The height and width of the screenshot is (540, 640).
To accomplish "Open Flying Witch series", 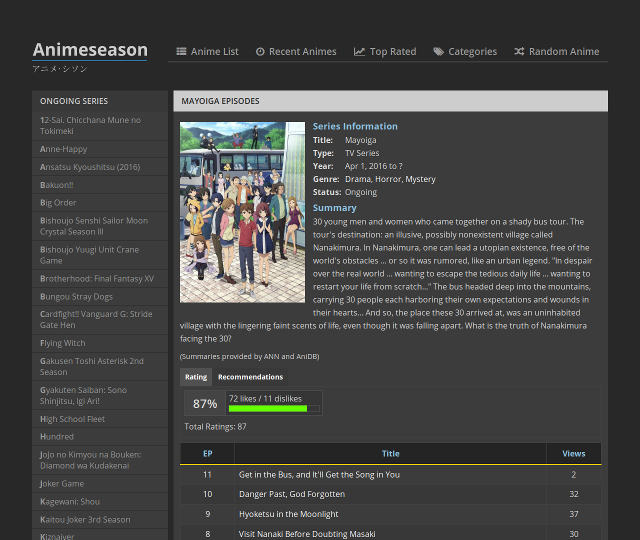I will point(100,343).
